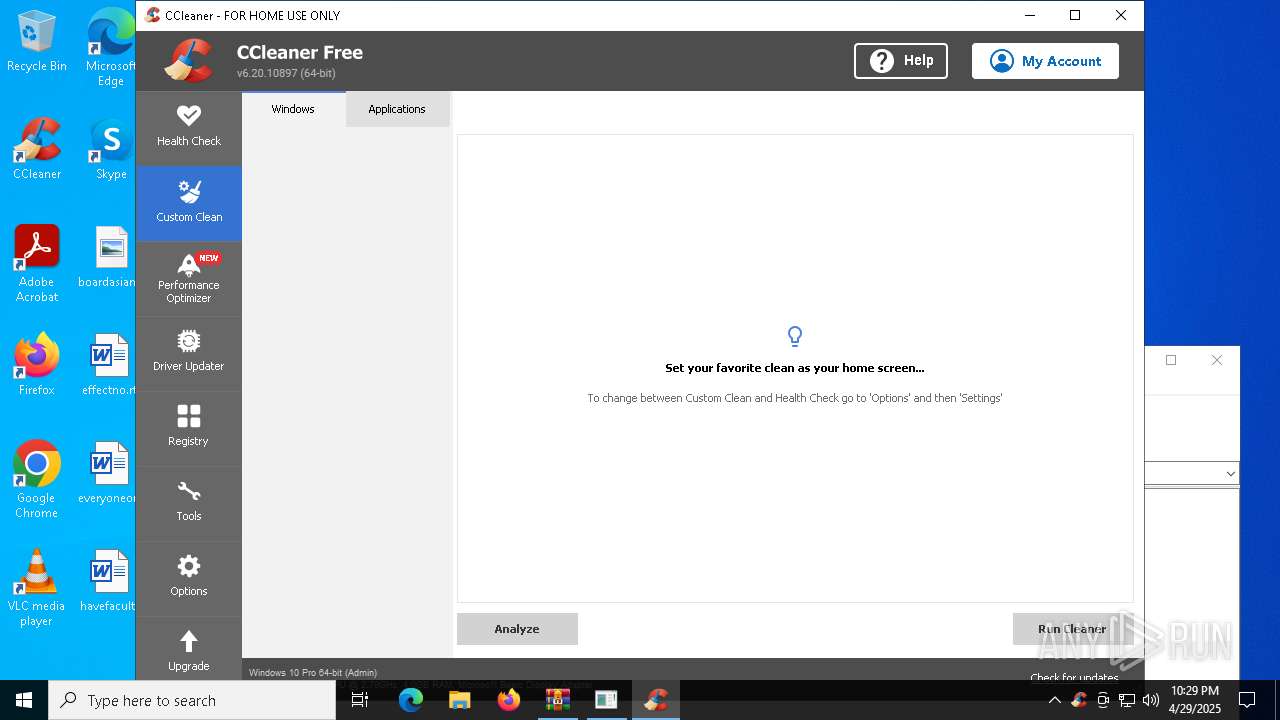The width and height of the screenshot is (1280, 720).
Task: Select Custom Clean in sidebar
Action: click(x=189, y=203)
